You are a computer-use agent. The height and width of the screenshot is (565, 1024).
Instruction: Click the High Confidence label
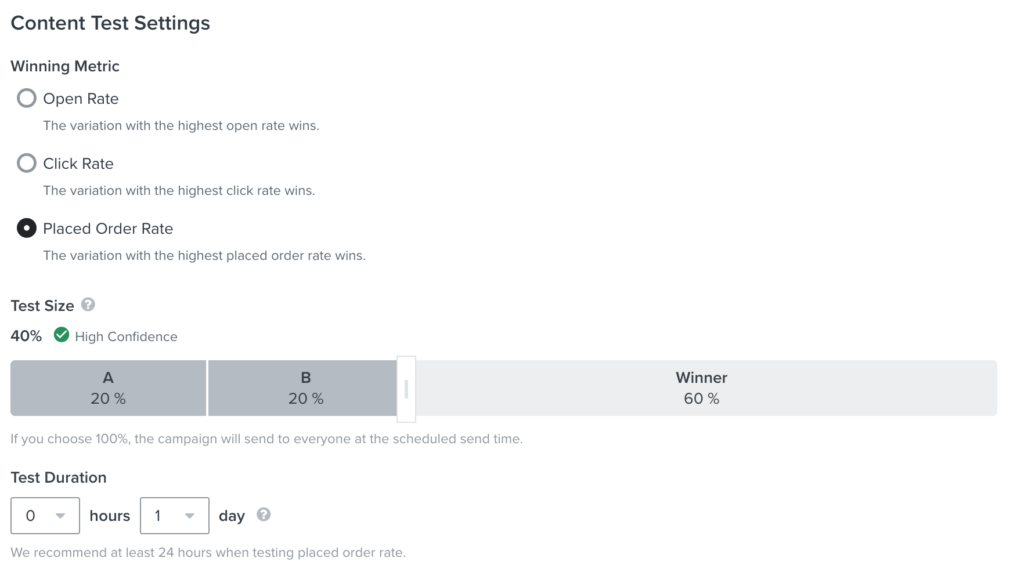point(126,336)
